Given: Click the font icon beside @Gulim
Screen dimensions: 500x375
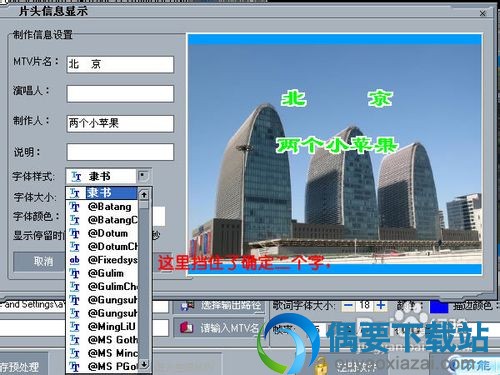Looking at the screenshot, I should [x=75, y=274].
